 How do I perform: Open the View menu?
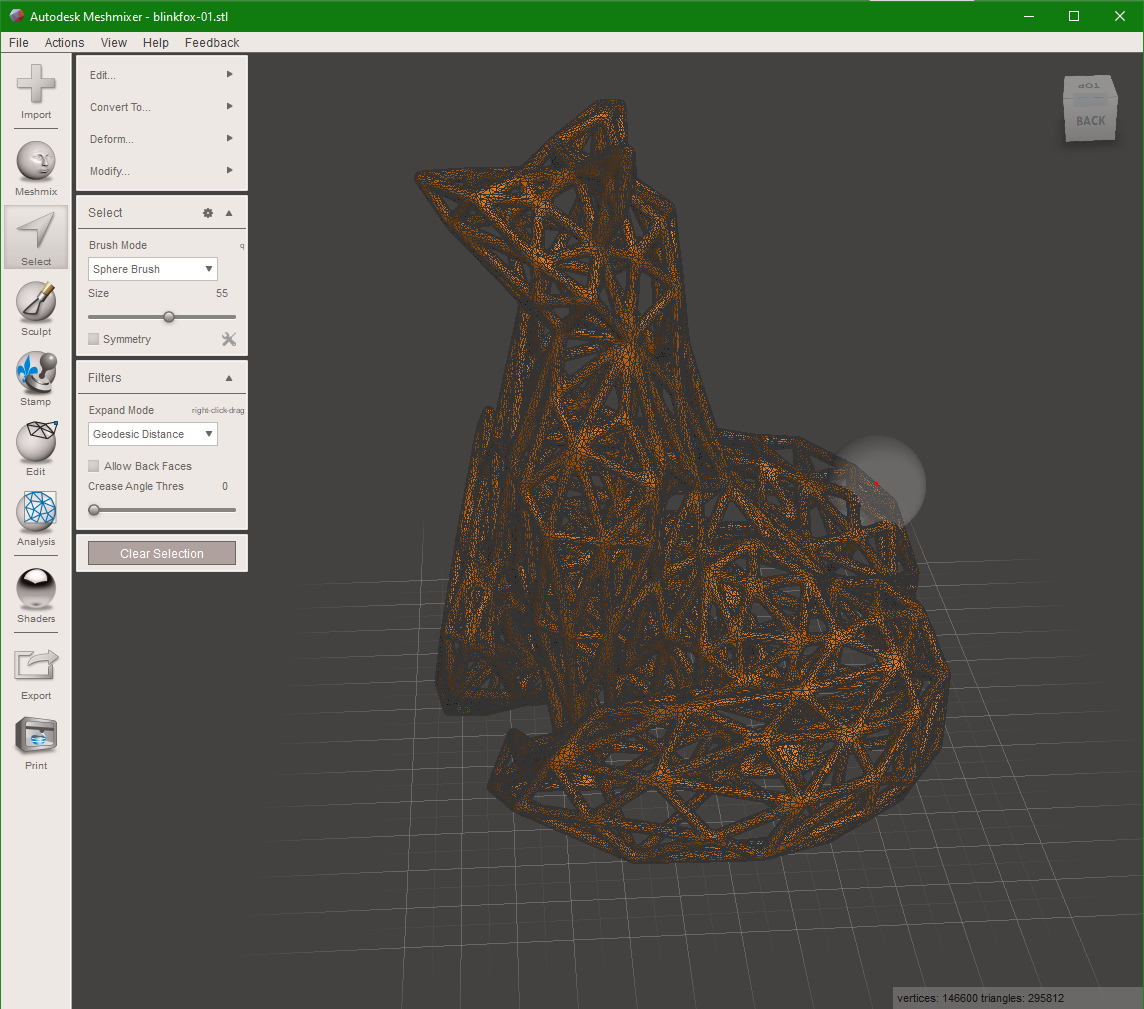pyautogui.click(x=113, y=42)
